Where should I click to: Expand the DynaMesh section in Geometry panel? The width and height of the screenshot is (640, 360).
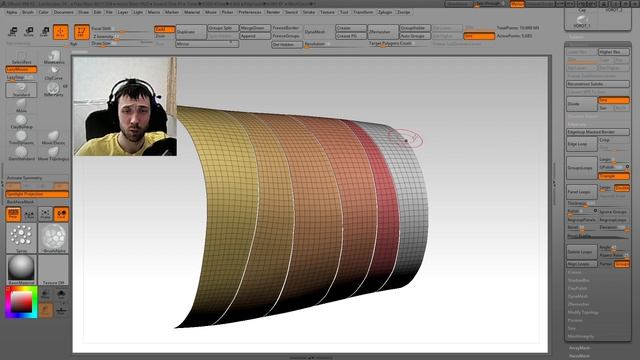[x=578, y=296]
